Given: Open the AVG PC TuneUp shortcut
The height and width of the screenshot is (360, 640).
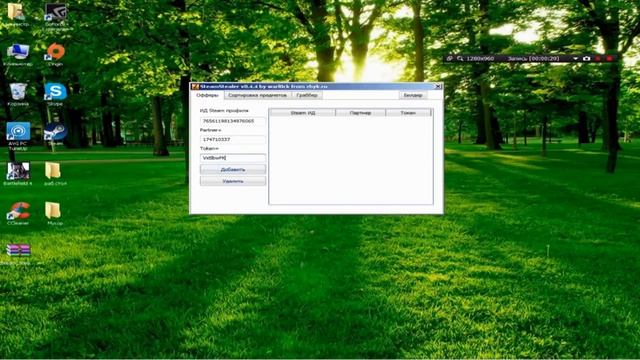Looking at the screenshot, I should pyautogui.click(x=18, y=136).
